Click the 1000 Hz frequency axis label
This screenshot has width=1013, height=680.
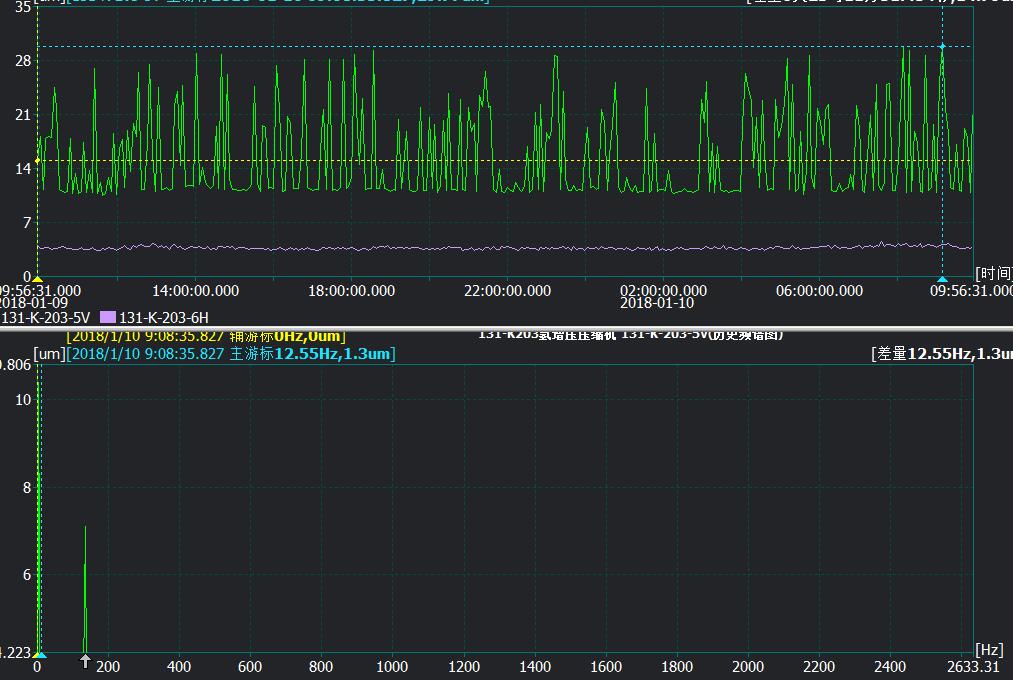click(392, 667)
